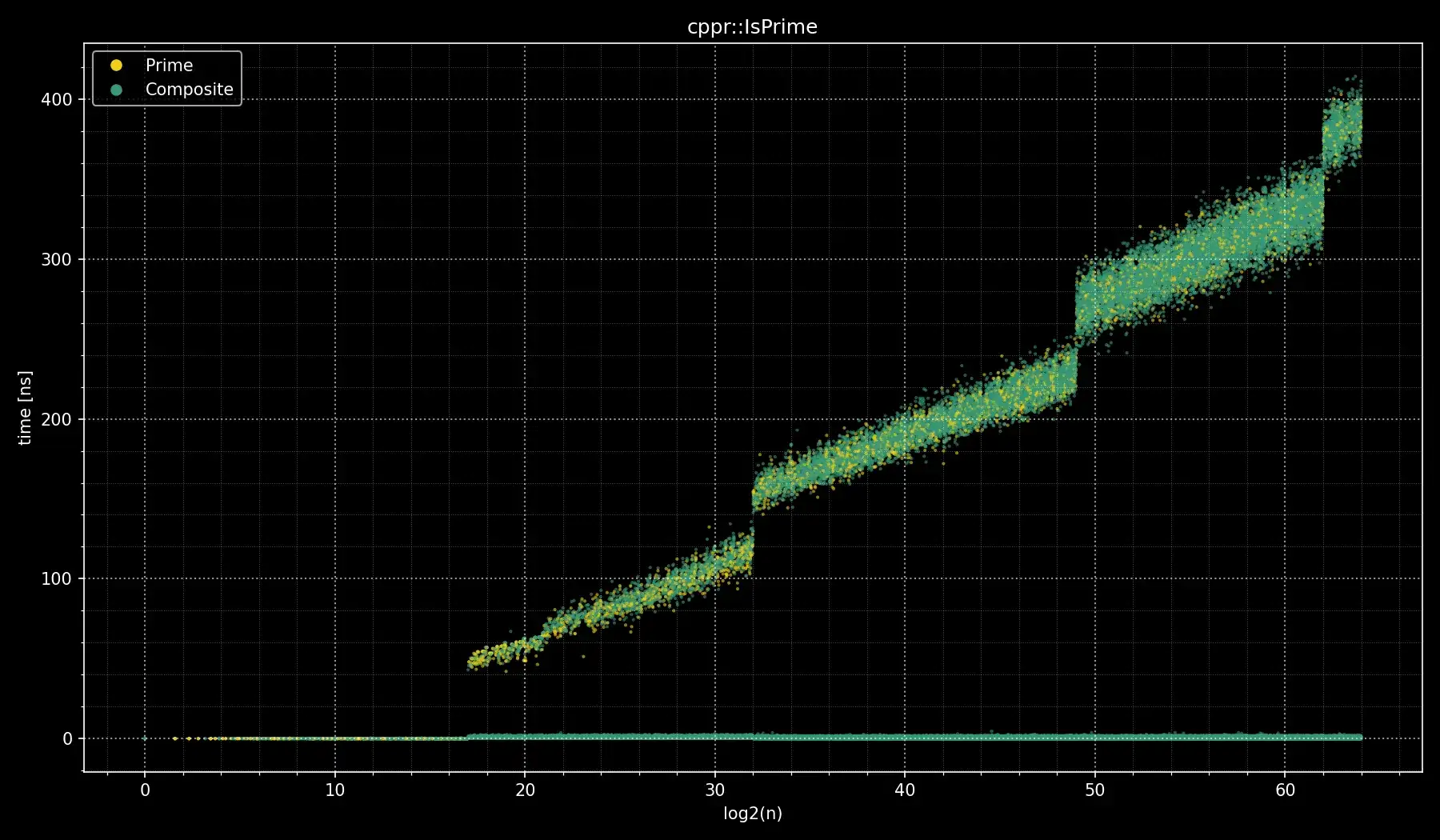
Task: Click the y-axis tick label 200
Action: coord(56,419)
